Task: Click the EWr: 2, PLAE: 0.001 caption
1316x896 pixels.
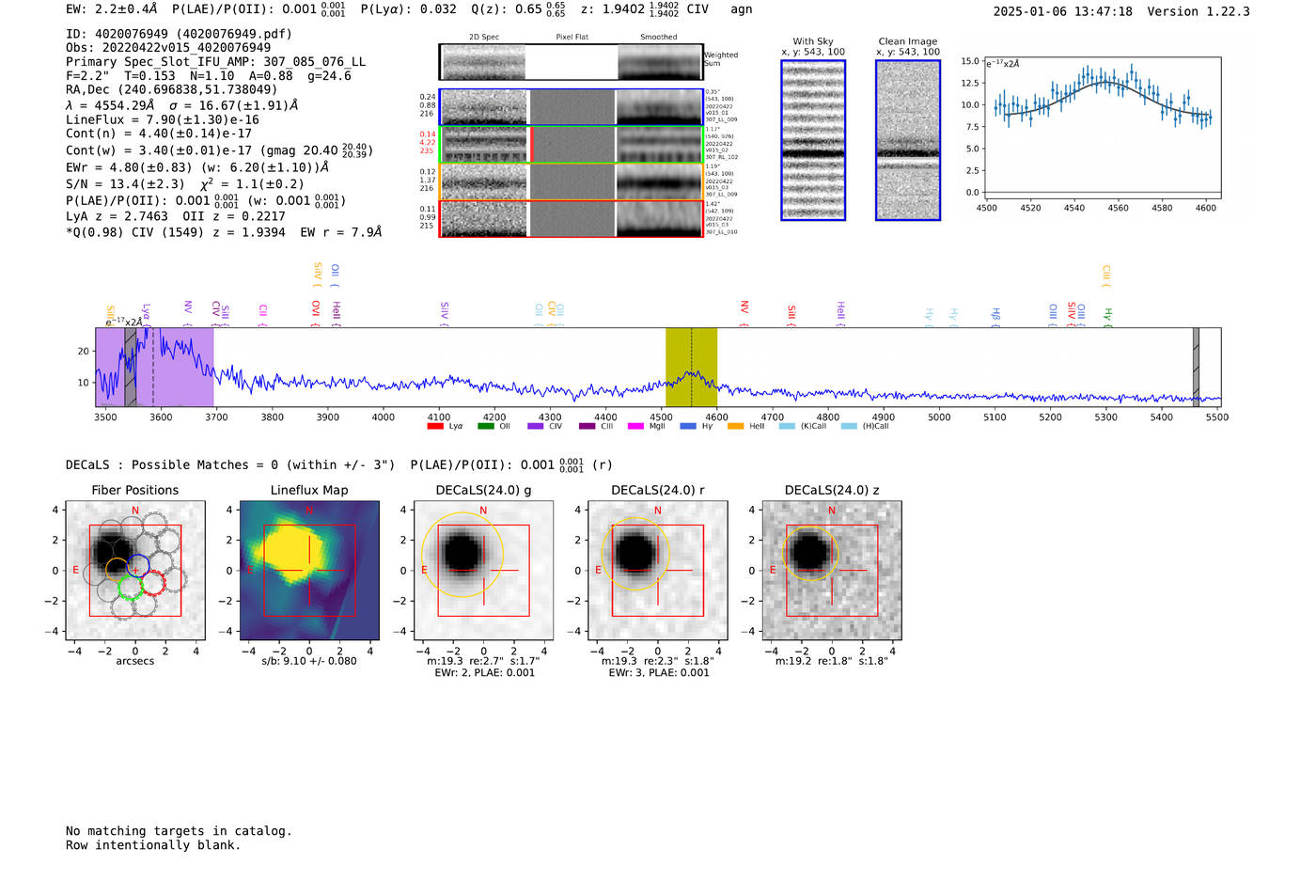Action: [484, 673]
